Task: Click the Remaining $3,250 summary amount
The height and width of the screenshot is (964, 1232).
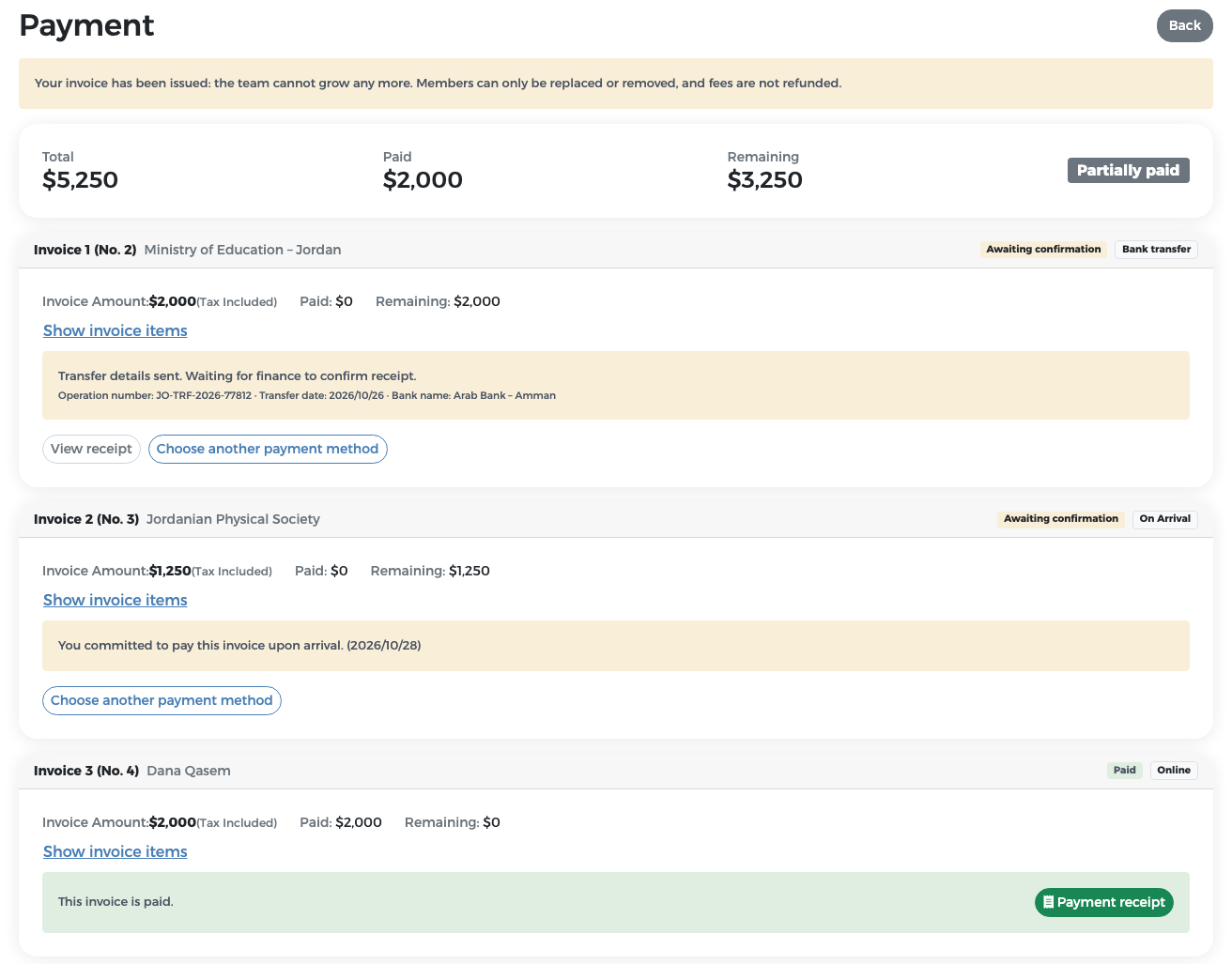Action: 764,180
